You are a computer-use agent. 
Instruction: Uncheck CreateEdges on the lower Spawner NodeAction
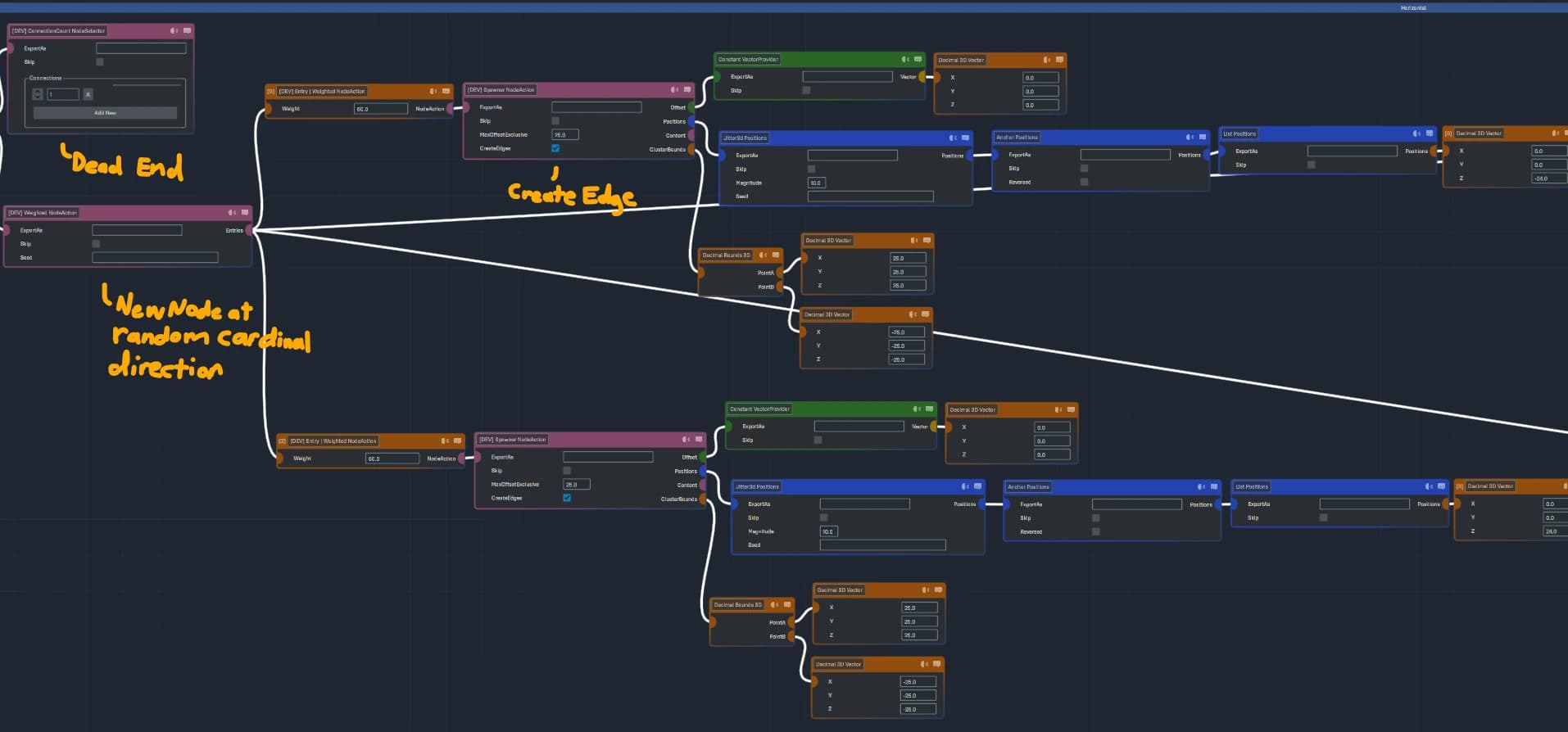(x=567, y=498)
